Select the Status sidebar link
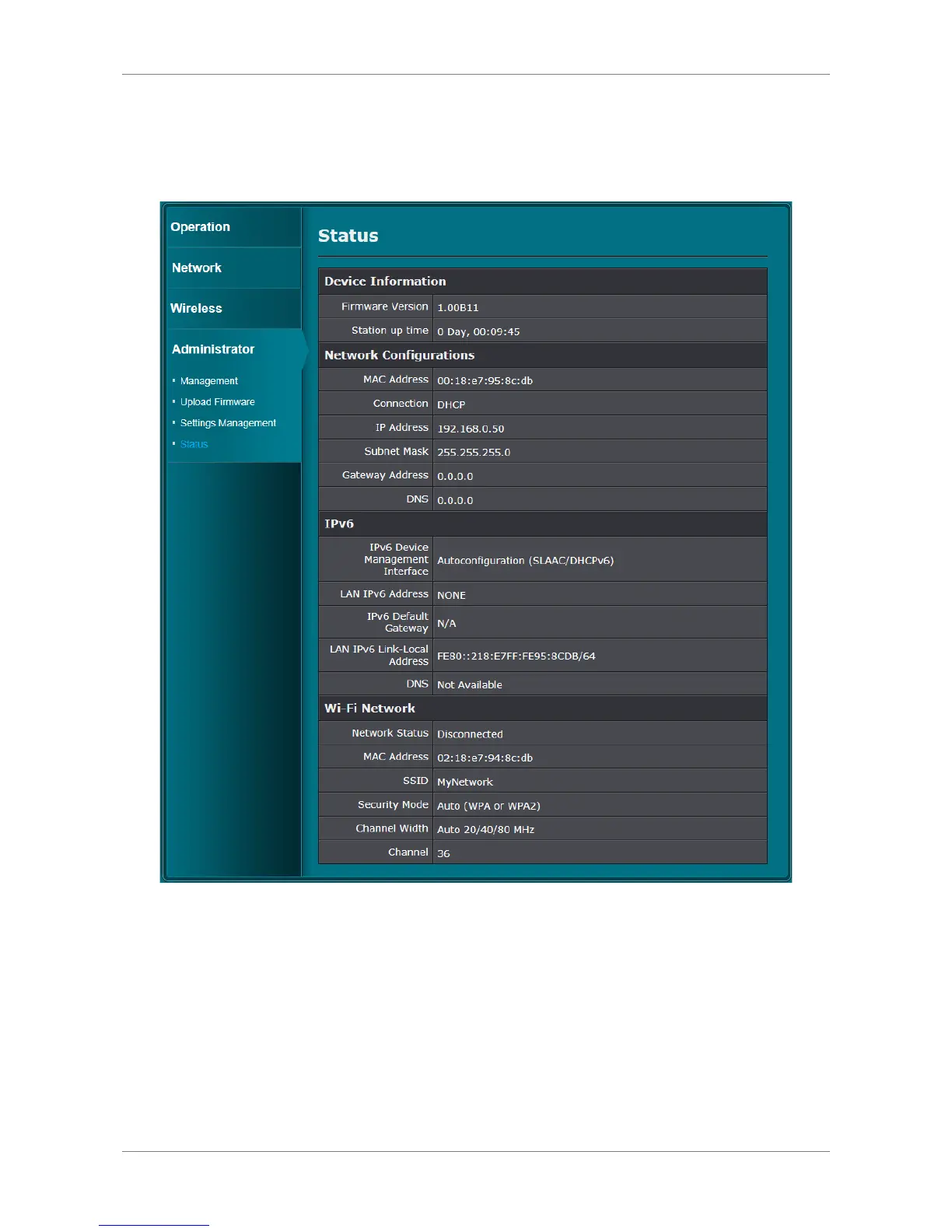This screenshot has height=1232, width=952. tap(194, 444)
